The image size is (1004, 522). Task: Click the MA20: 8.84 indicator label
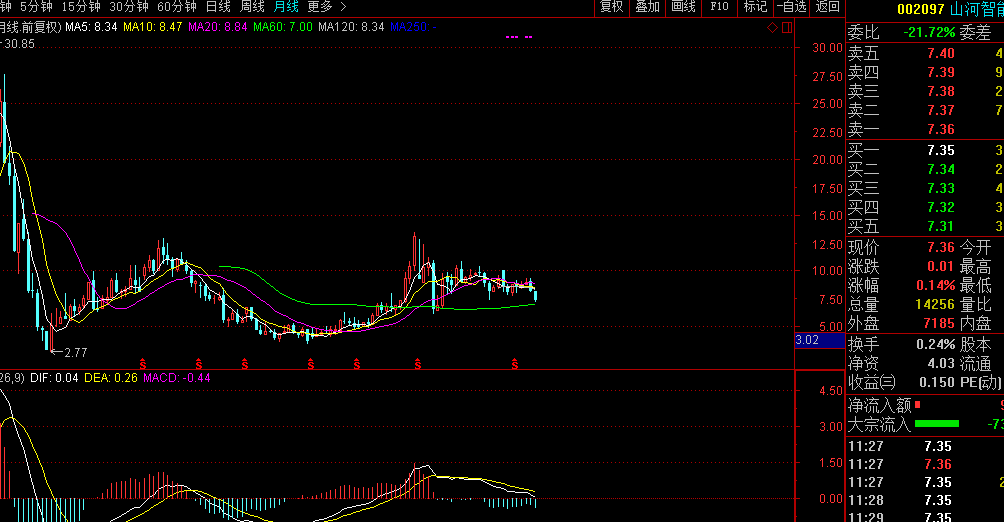218,27
